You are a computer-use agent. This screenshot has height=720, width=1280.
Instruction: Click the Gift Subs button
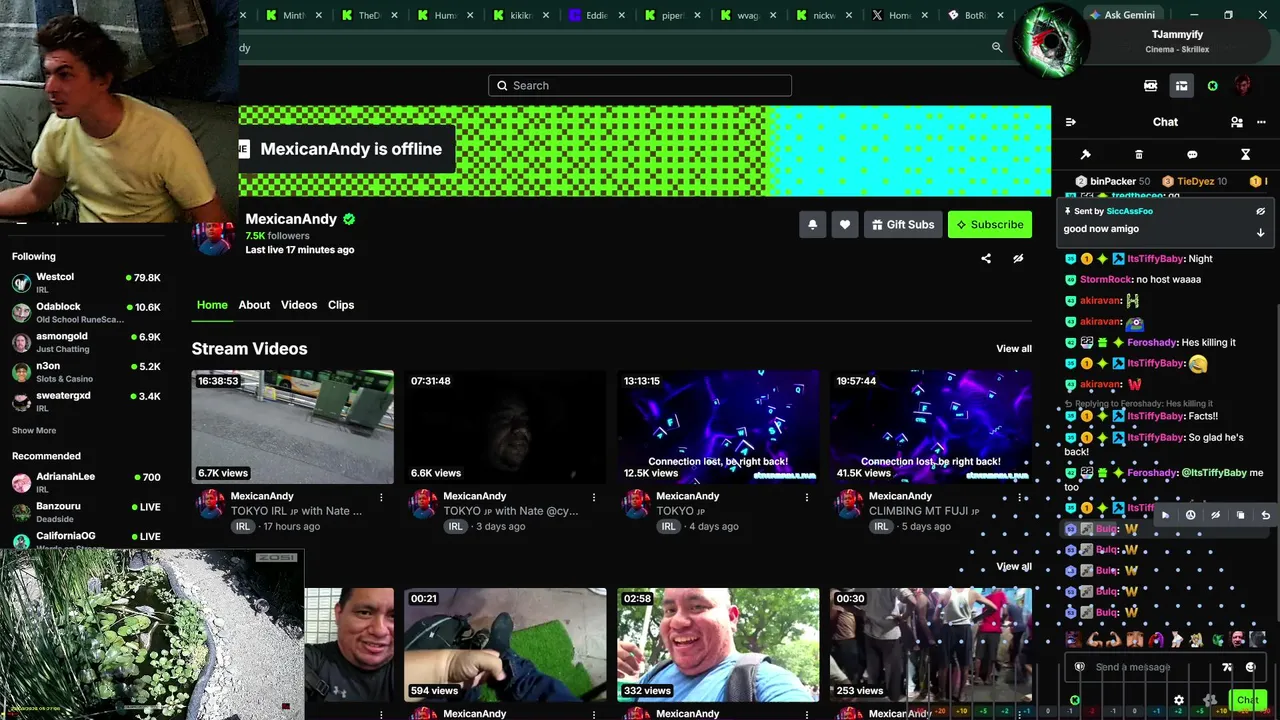[x=903, y=225]
